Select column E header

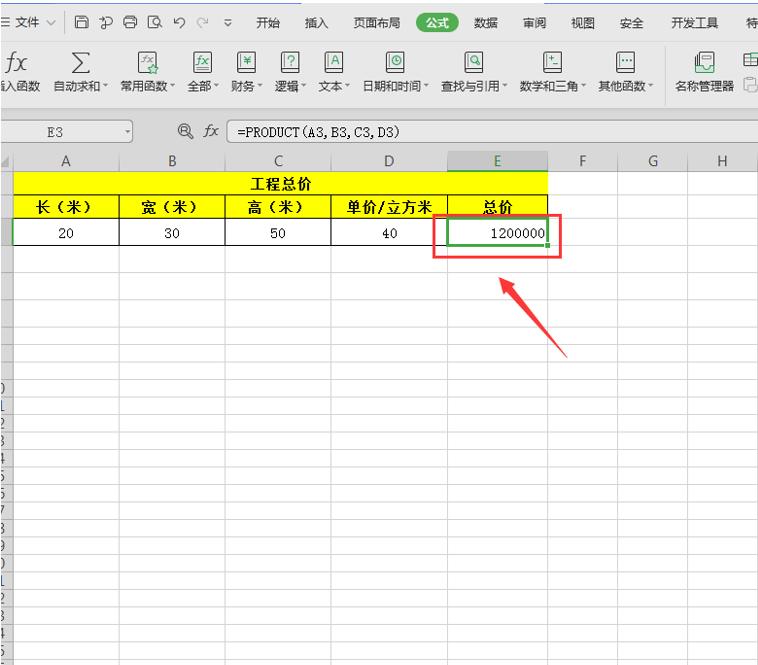click(x=497, y=161)
